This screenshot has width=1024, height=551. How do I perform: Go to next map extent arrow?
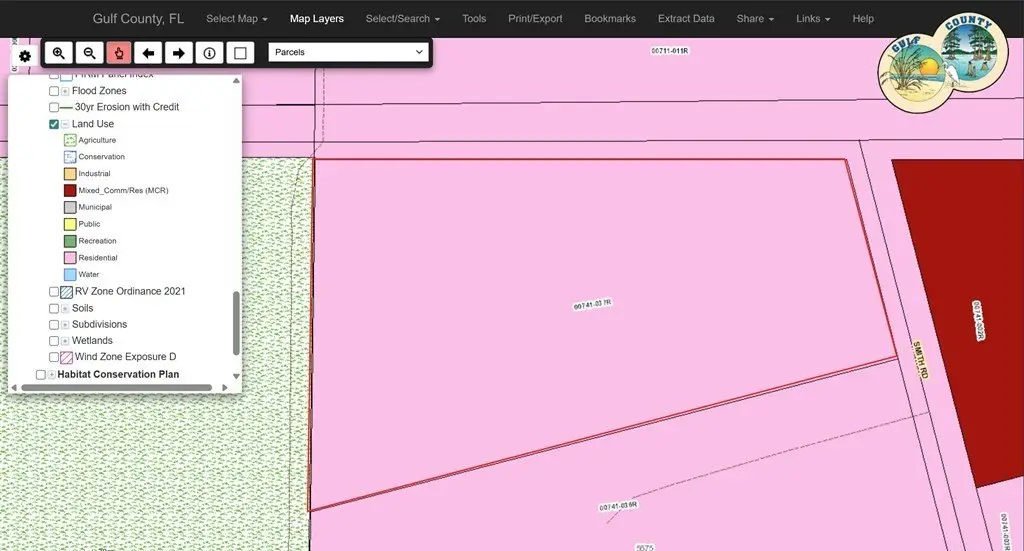coord(179,53)
